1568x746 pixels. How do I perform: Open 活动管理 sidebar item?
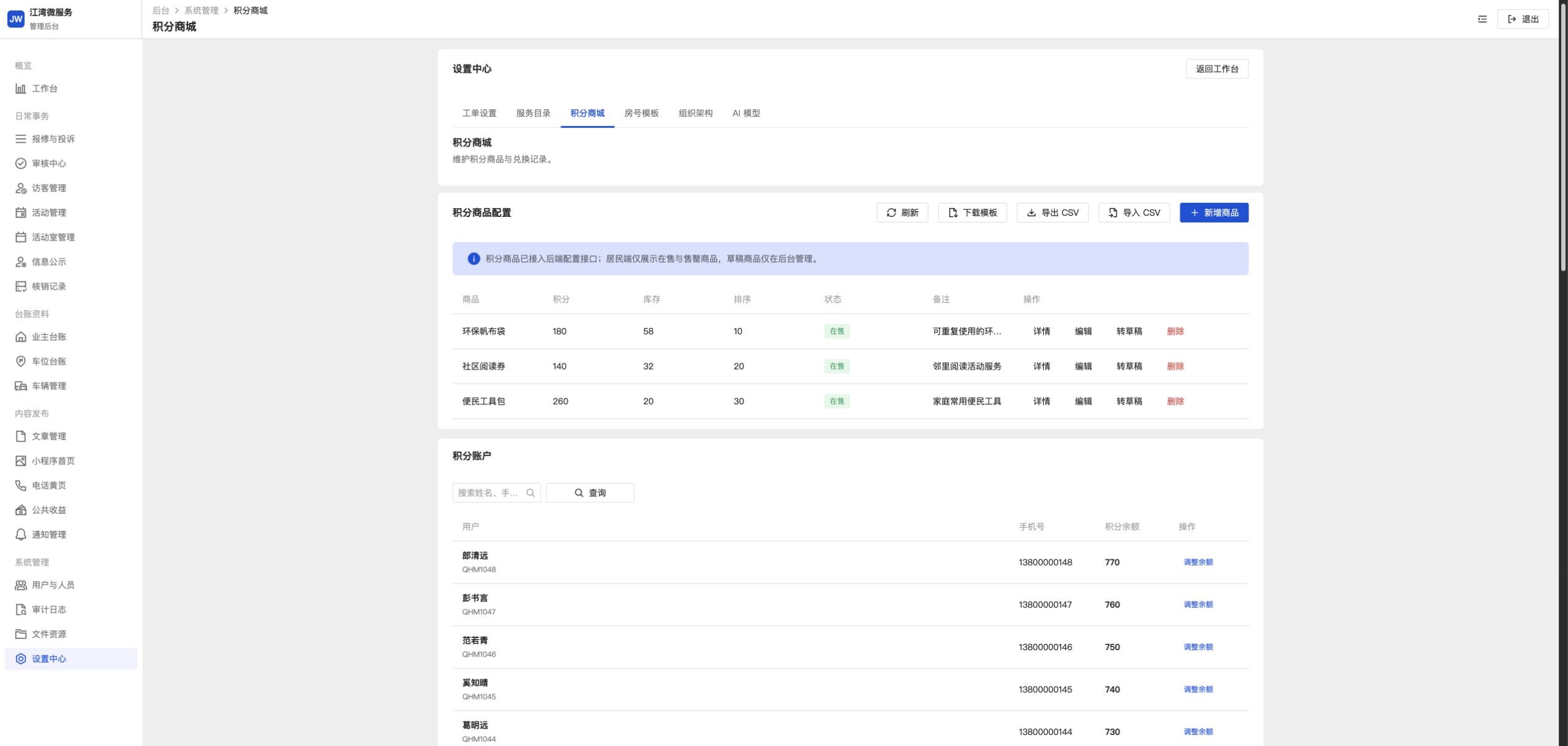(71, 213)
